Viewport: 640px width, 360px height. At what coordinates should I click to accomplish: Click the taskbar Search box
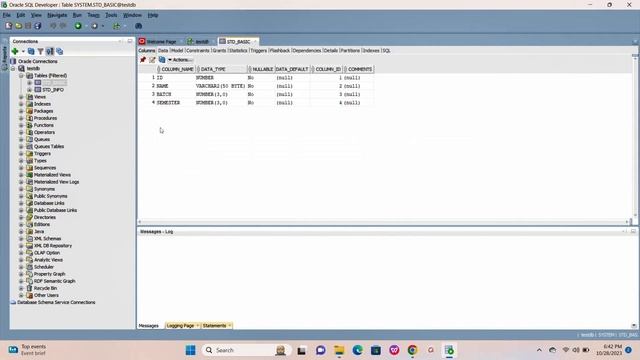(x=246, y=350)
